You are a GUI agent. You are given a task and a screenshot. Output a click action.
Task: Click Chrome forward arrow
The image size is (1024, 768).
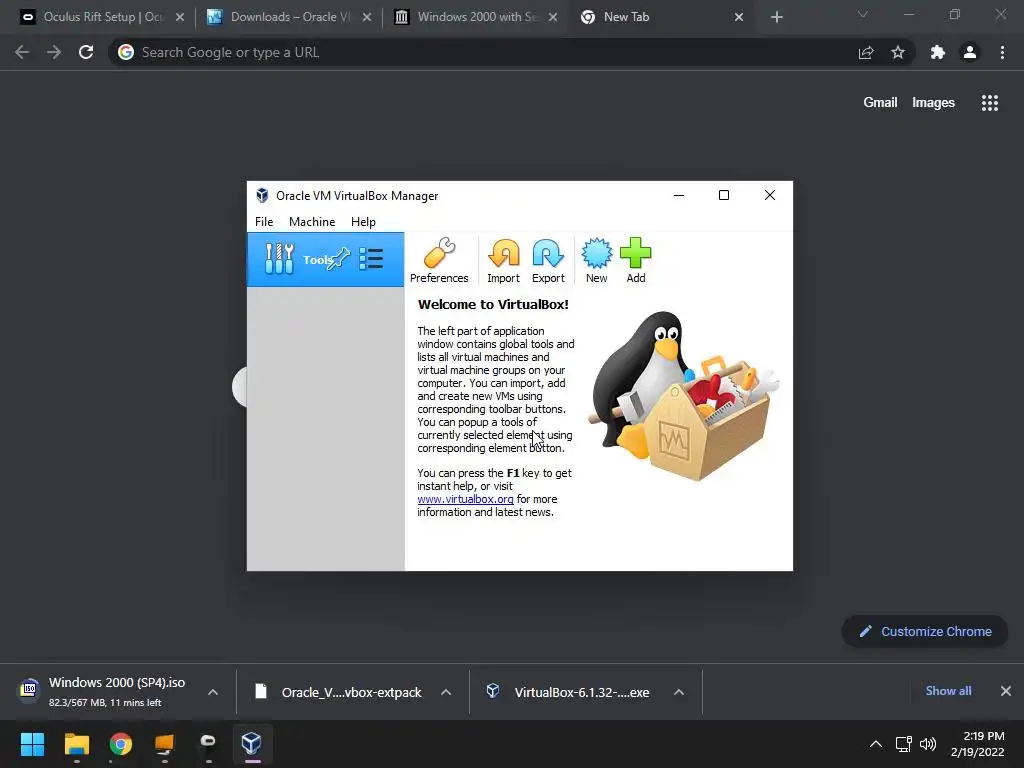click(54, 52)
